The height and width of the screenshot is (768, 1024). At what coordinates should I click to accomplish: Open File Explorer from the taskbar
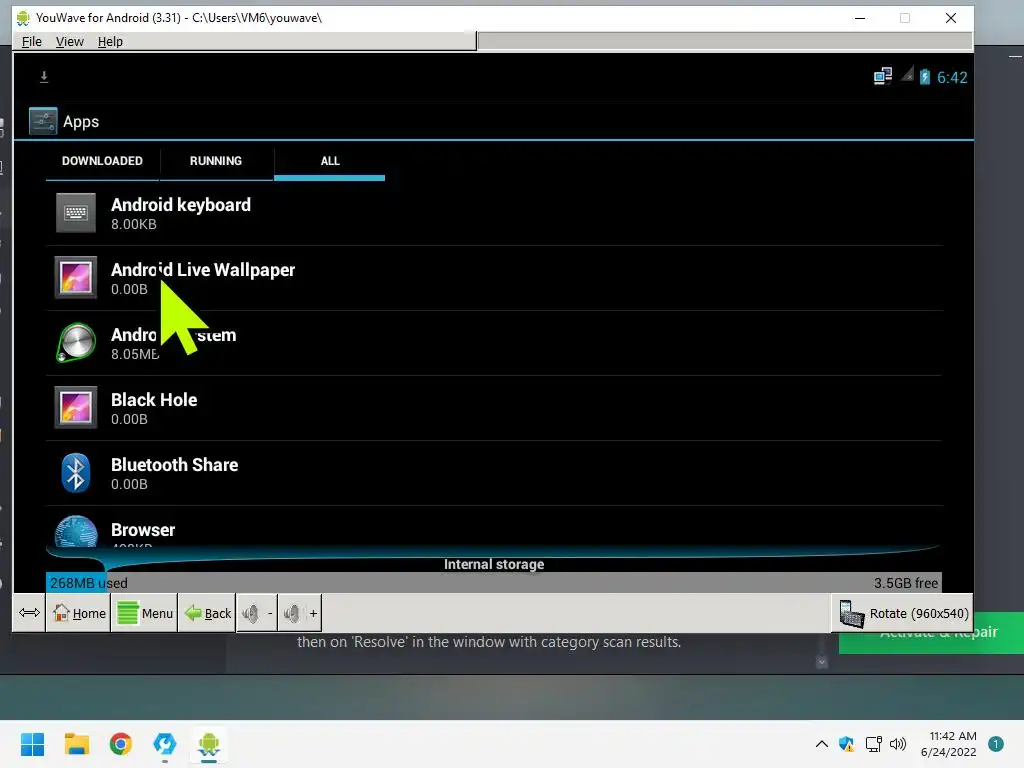(x=76, y=744)
